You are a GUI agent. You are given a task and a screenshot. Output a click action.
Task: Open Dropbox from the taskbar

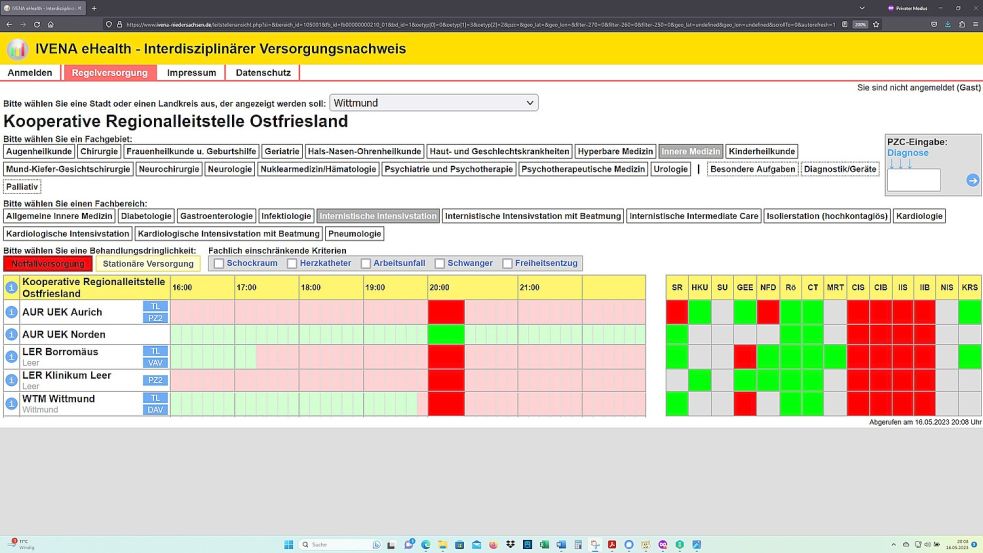510,544
